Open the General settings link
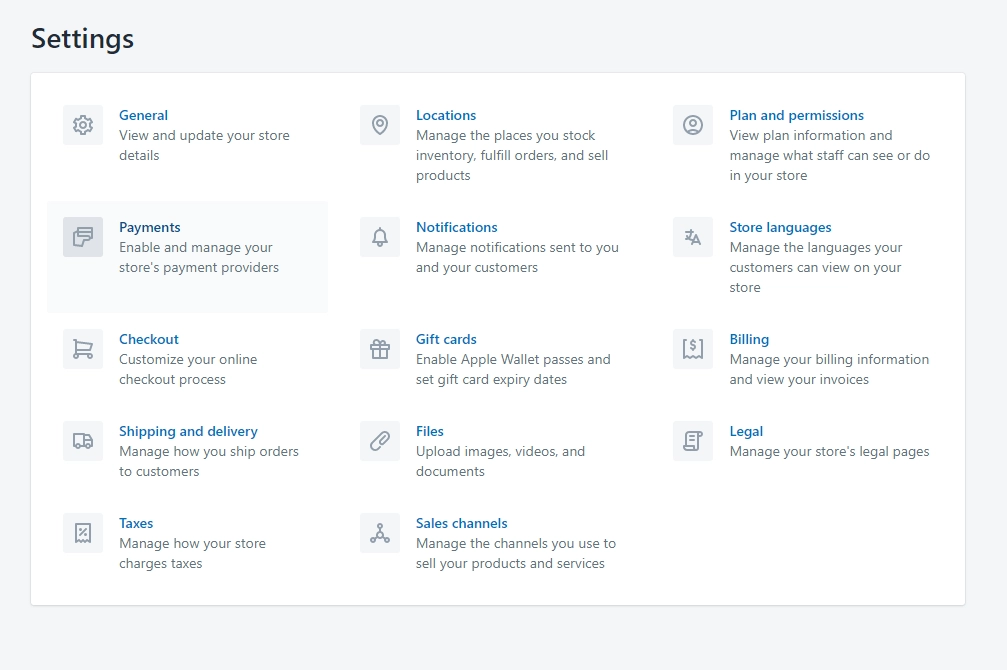 click(x=143, y=114)
